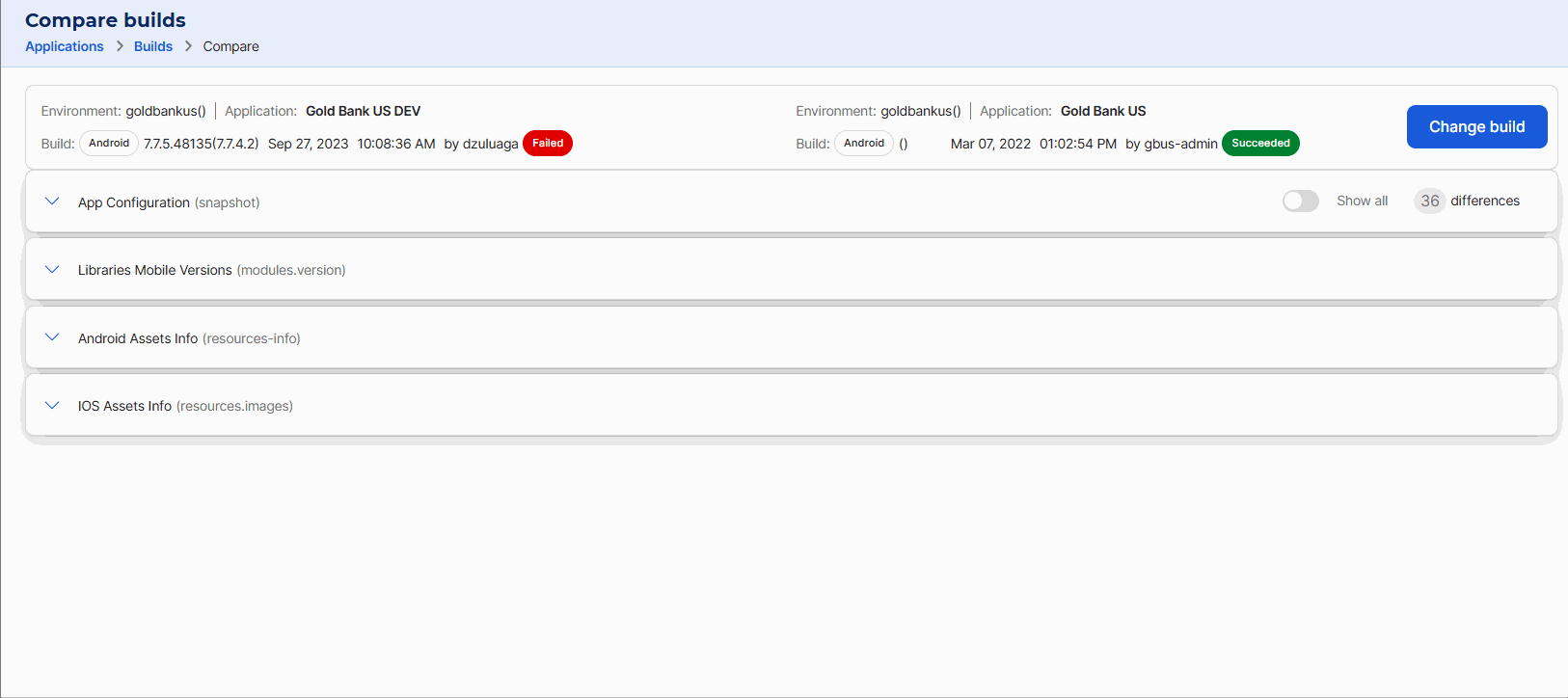Click the Compare breadcrumb item

[x=230, y=46]
